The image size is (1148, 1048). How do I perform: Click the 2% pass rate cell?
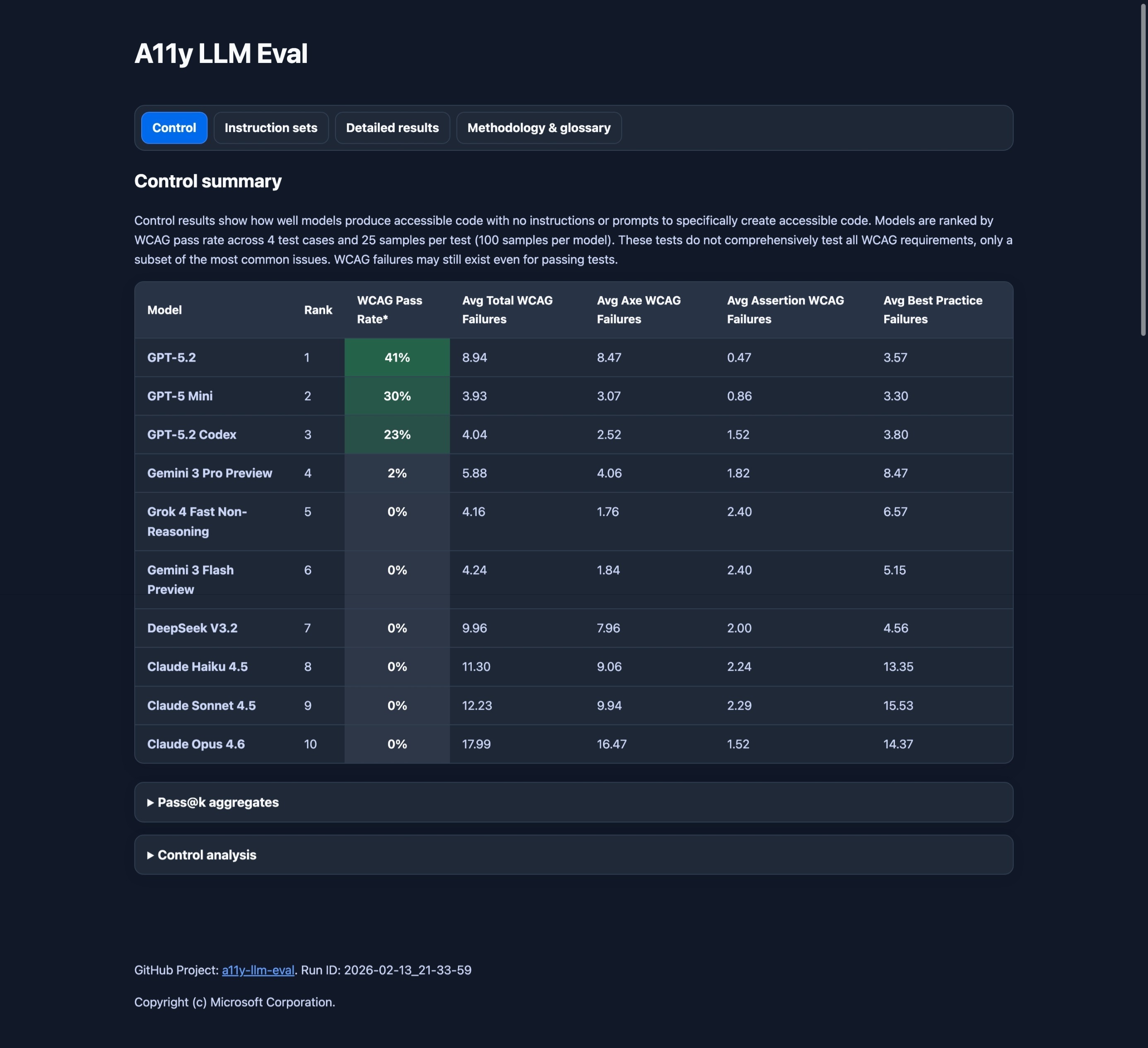(397, 473)
